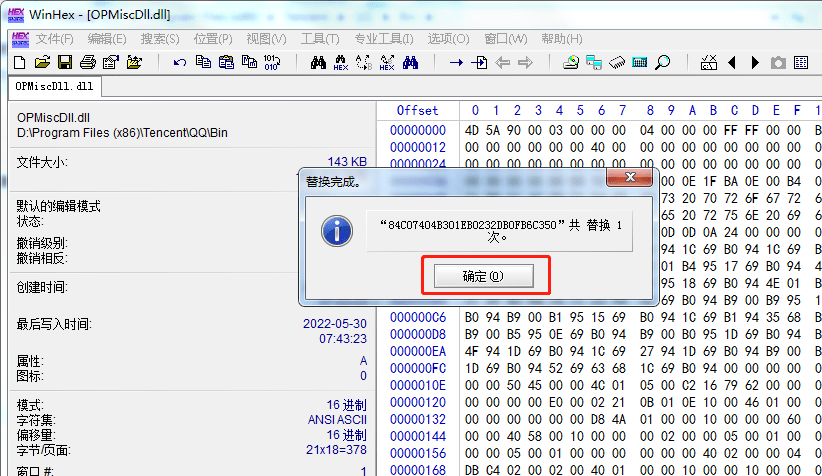The image size is (822, 476).
Task: Click offset row 000000D8
Action: 418,334
